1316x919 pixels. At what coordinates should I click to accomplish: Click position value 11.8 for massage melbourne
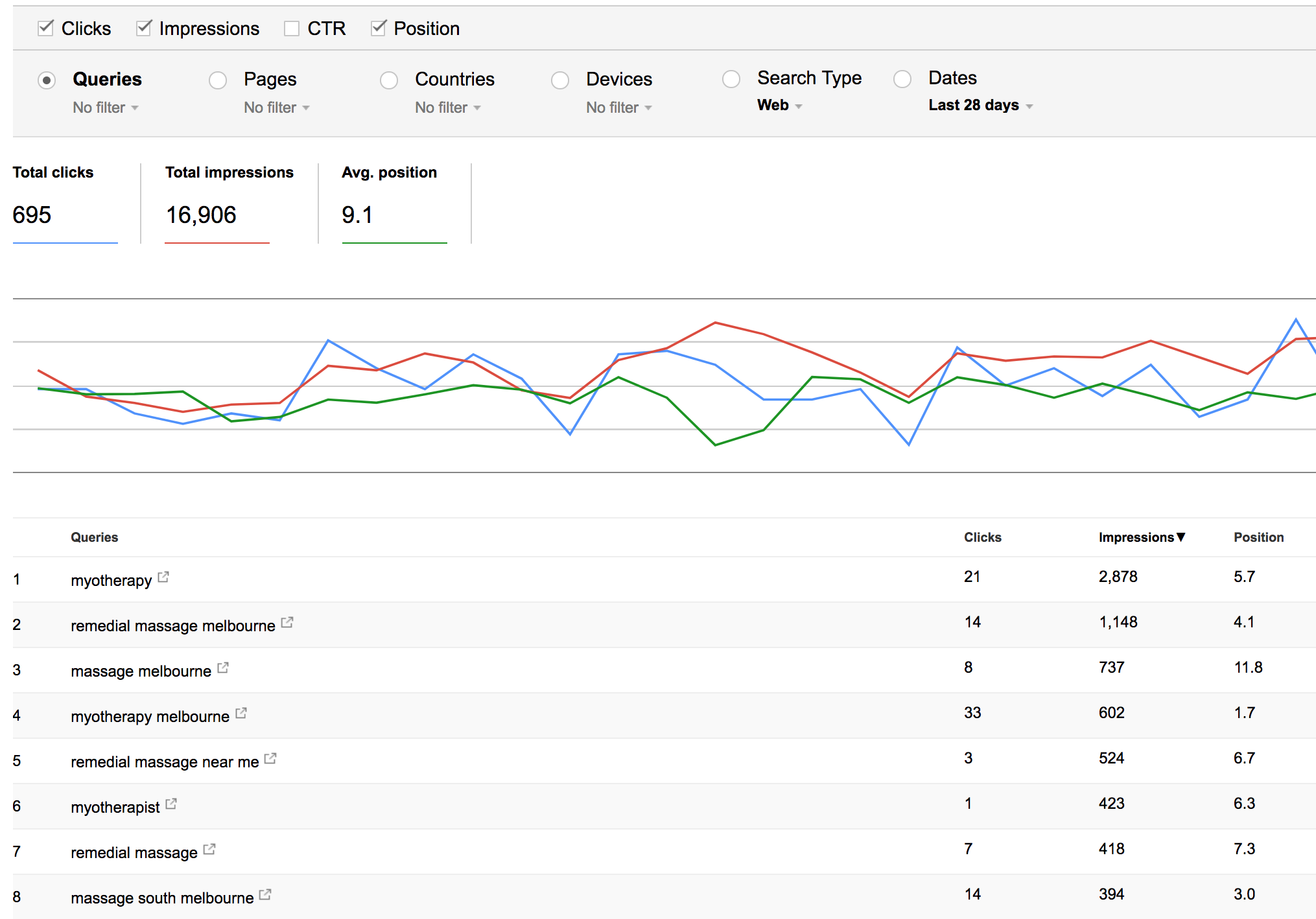point(1248,667)
